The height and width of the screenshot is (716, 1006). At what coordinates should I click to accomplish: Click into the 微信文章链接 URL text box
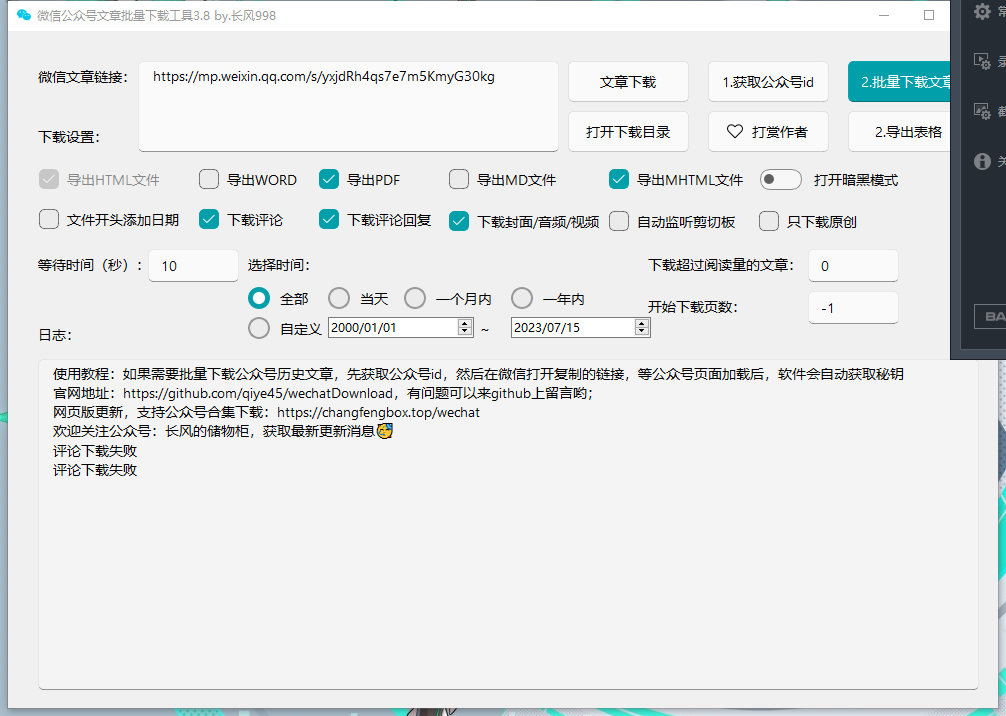click(348, 107)
